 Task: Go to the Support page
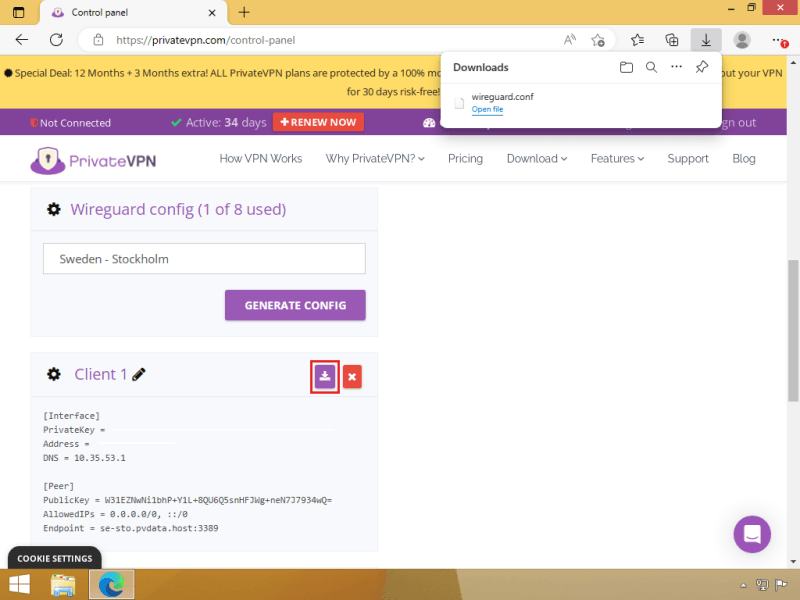click(688, 158)
